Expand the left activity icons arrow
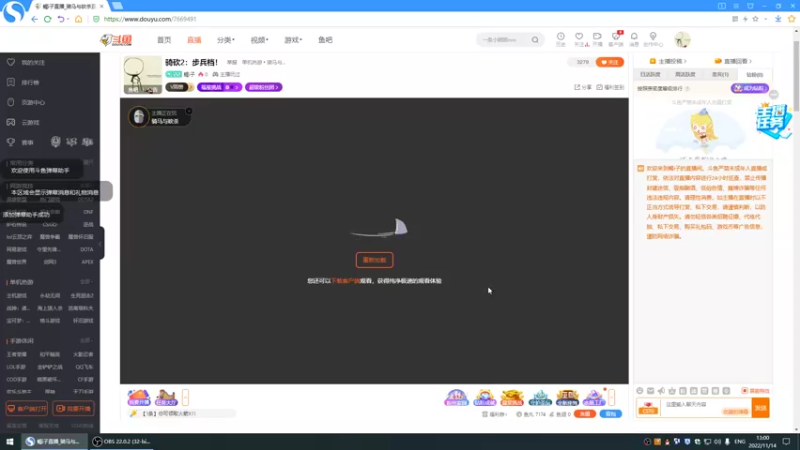 tap(185, 397)
